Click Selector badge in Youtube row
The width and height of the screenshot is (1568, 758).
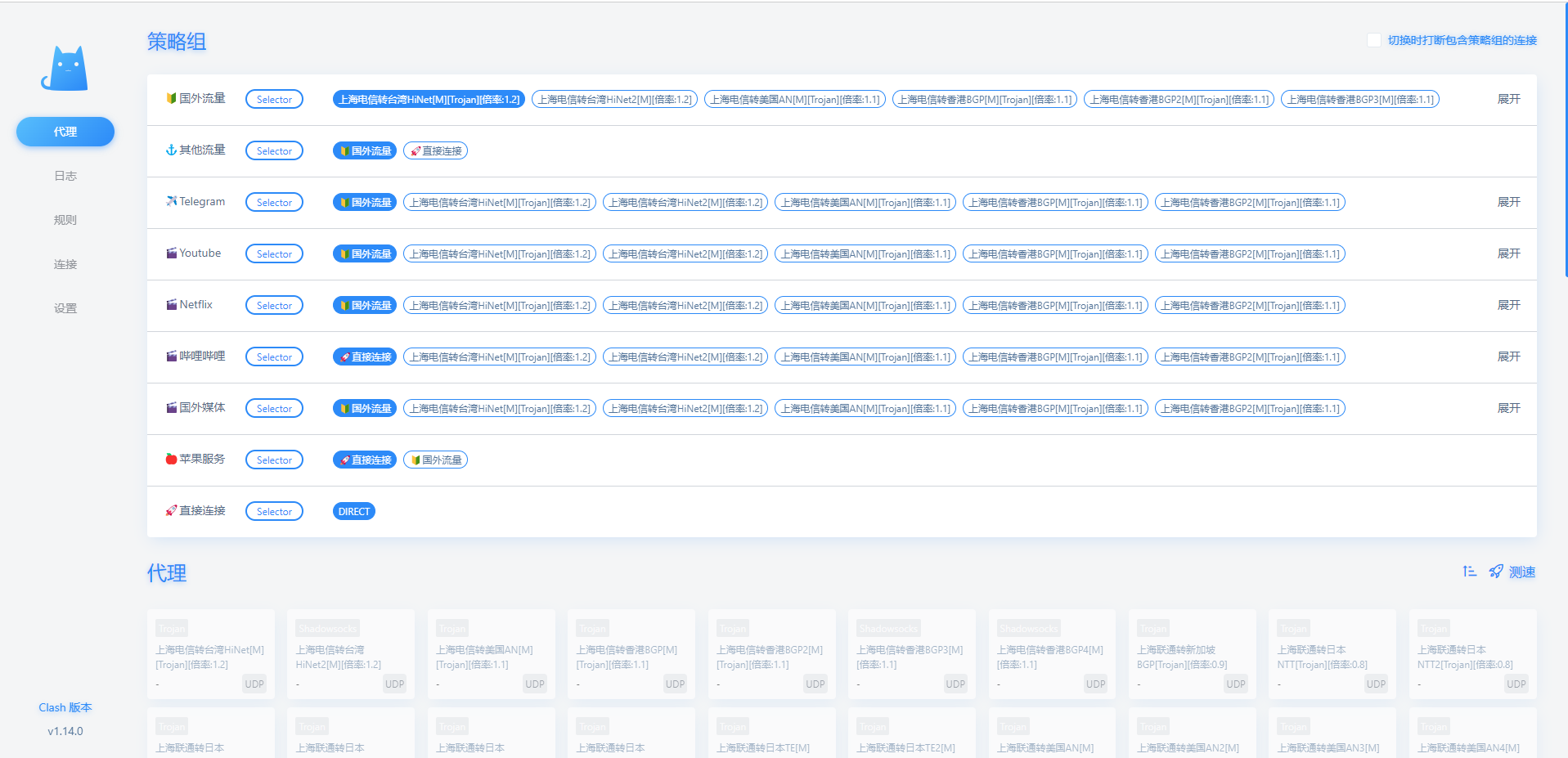[x=274, y=253]
